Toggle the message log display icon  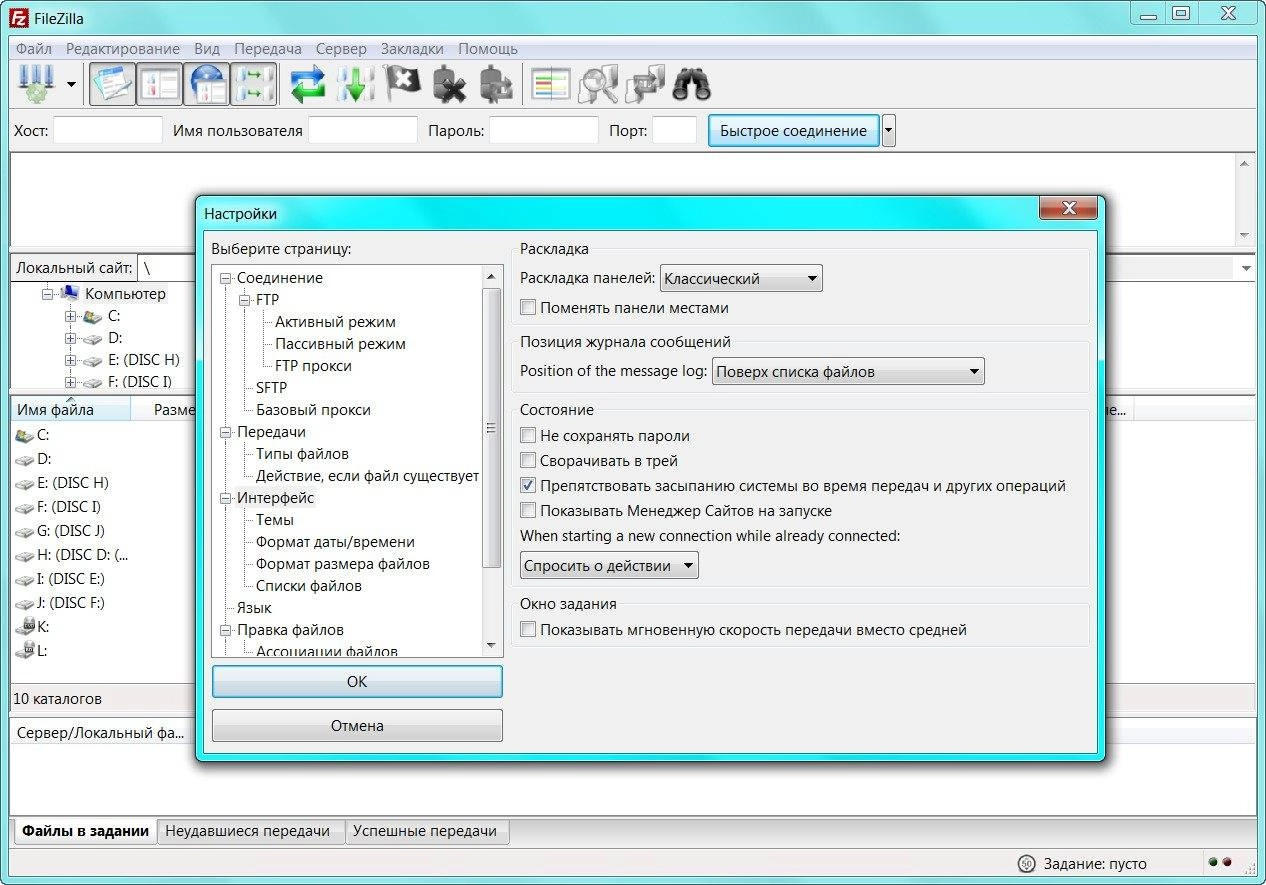click(x=112, y=84)
